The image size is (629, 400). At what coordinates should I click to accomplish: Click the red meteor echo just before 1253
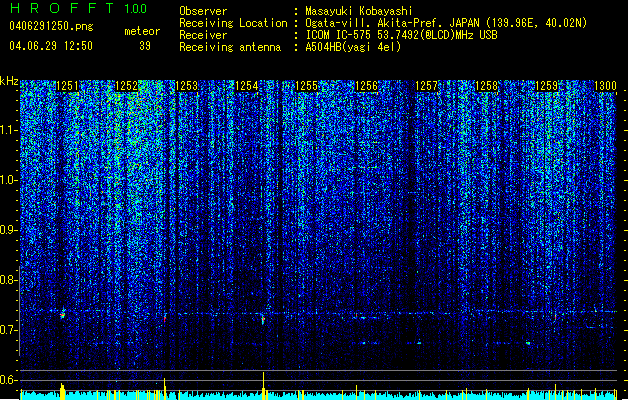[164, 319]
